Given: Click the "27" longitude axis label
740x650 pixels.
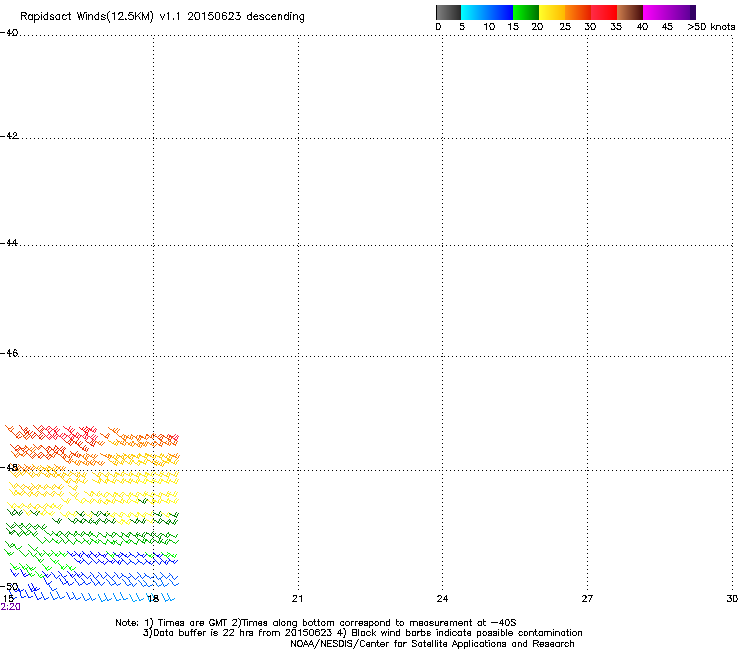Looking at the screenshot, I should click(587, 599).
